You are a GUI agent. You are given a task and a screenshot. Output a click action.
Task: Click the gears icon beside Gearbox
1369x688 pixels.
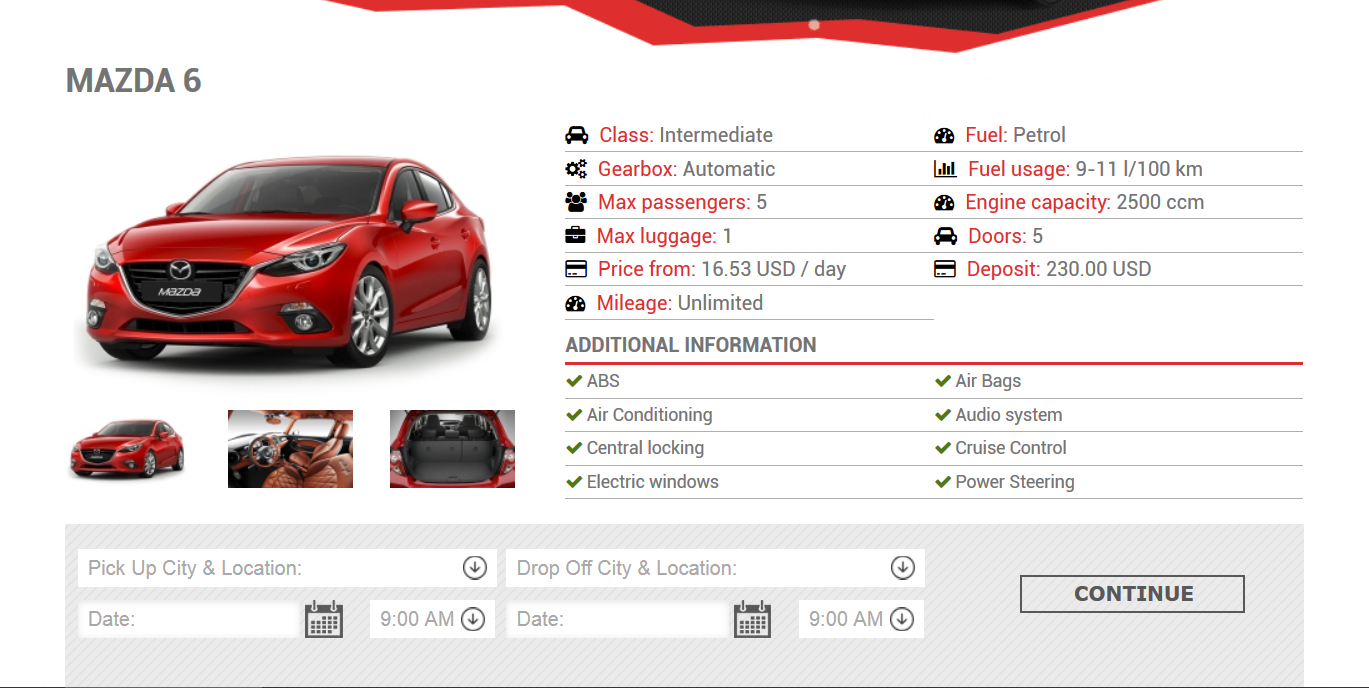click(576, 169)
